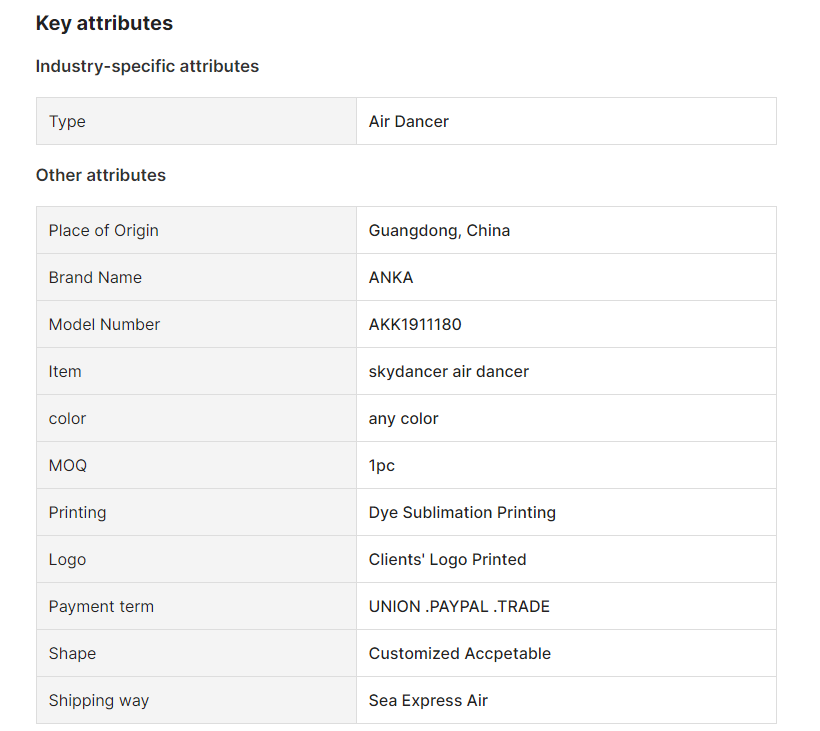Click the AKK1911180 model number
The height and width of the screenshot is (731, 820).
click(415, 325)
